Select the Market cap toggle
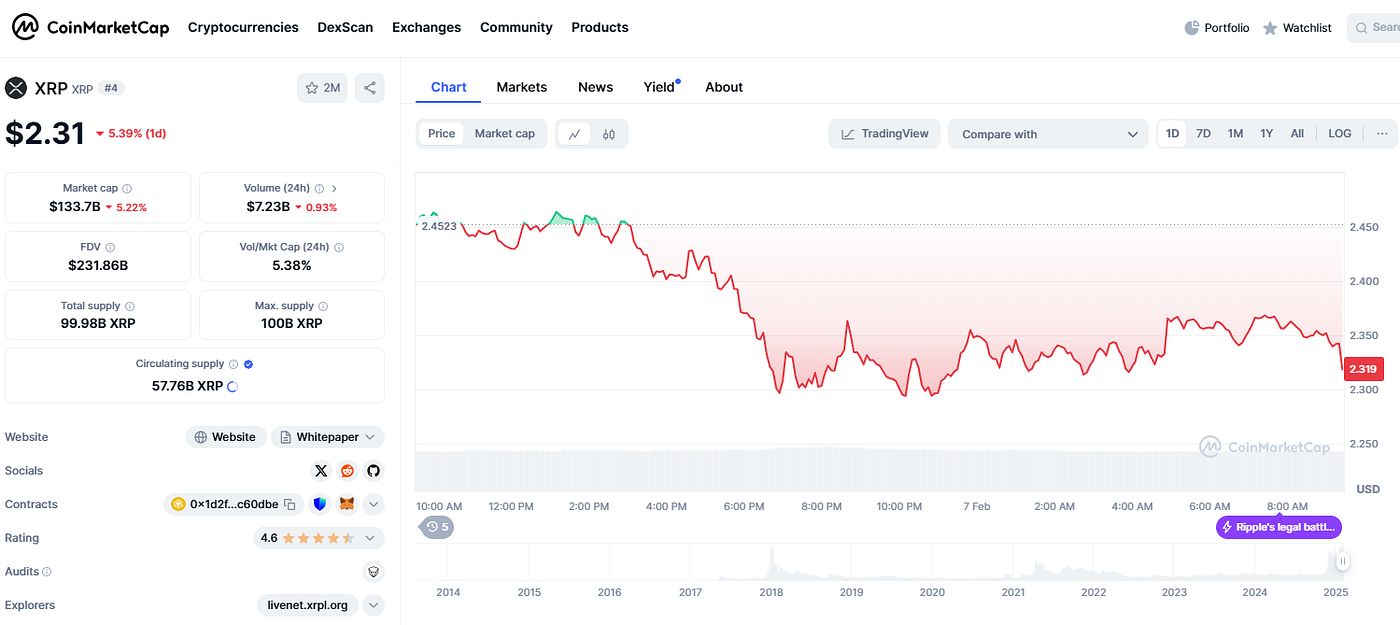 pos(505,134)
